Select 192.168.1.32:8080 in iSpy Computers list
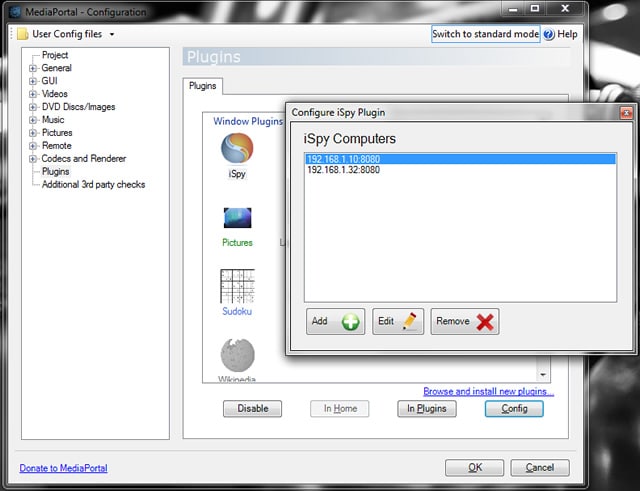This screenshot has width=640, height=491. coord(460,170)
